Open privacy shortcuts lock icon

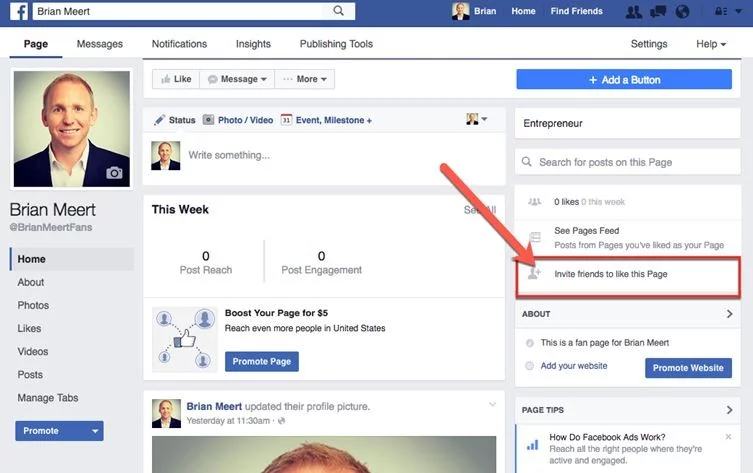721,11
